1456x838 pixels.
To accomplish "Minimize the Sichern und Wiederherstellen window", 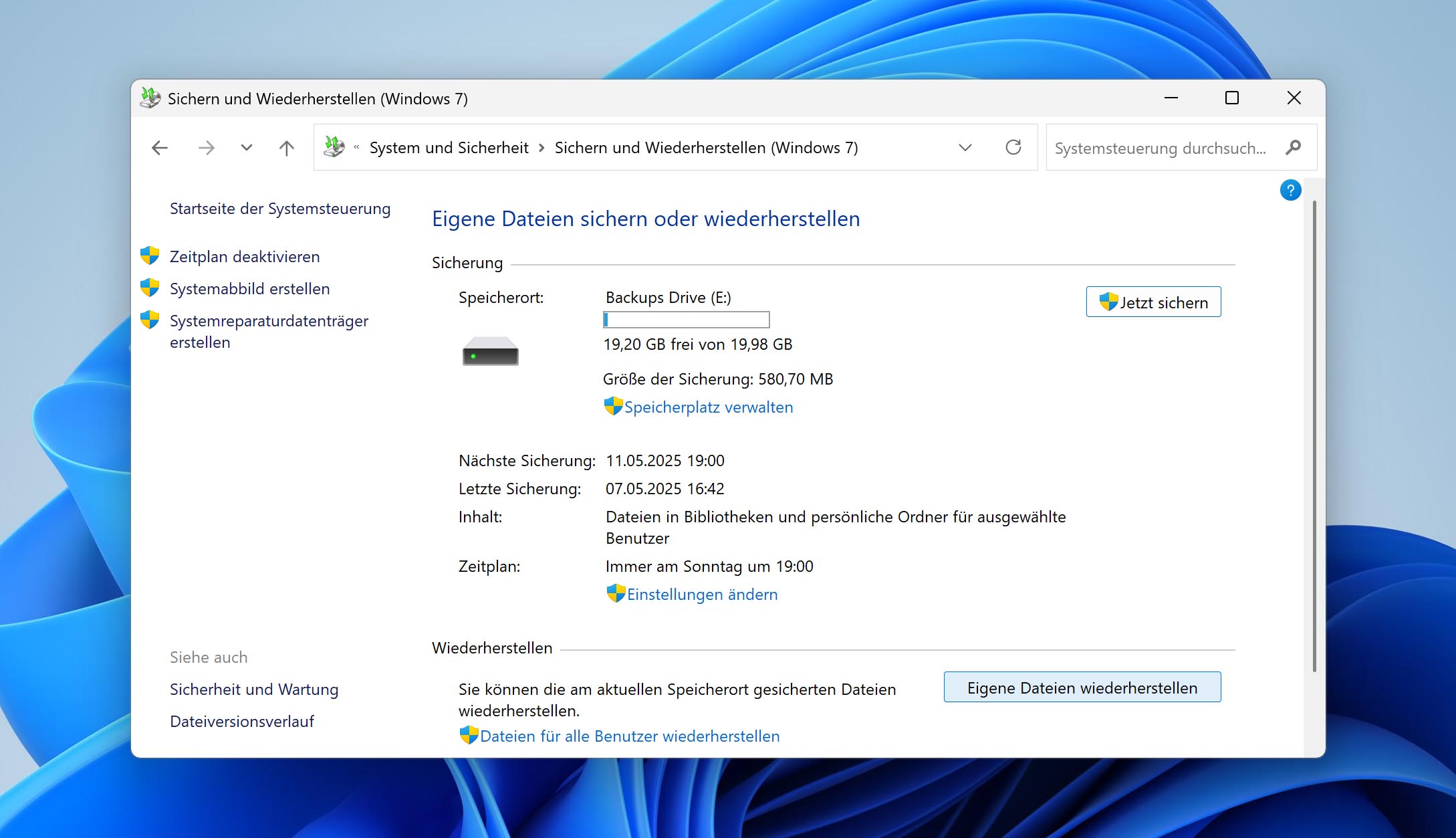I will tap(1171, 98).
